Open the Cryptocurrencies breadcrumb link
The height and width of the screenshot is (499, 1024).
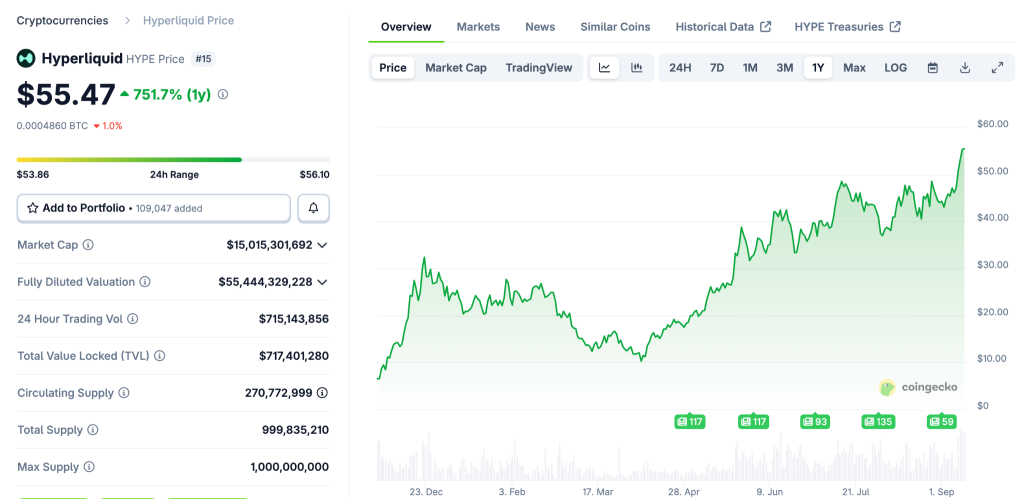pyautogui.click(x=63, y=20)
